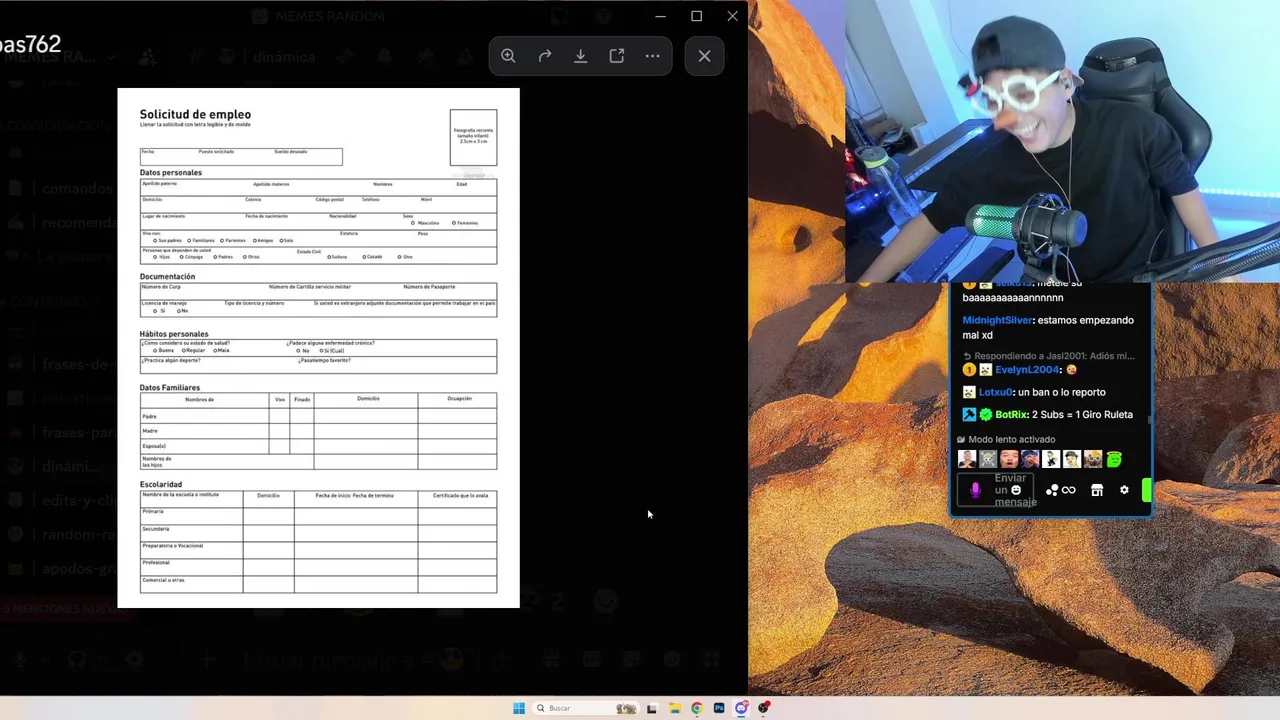
Task: Zoom into the image in Discord viewer
Action: [508, 56]
